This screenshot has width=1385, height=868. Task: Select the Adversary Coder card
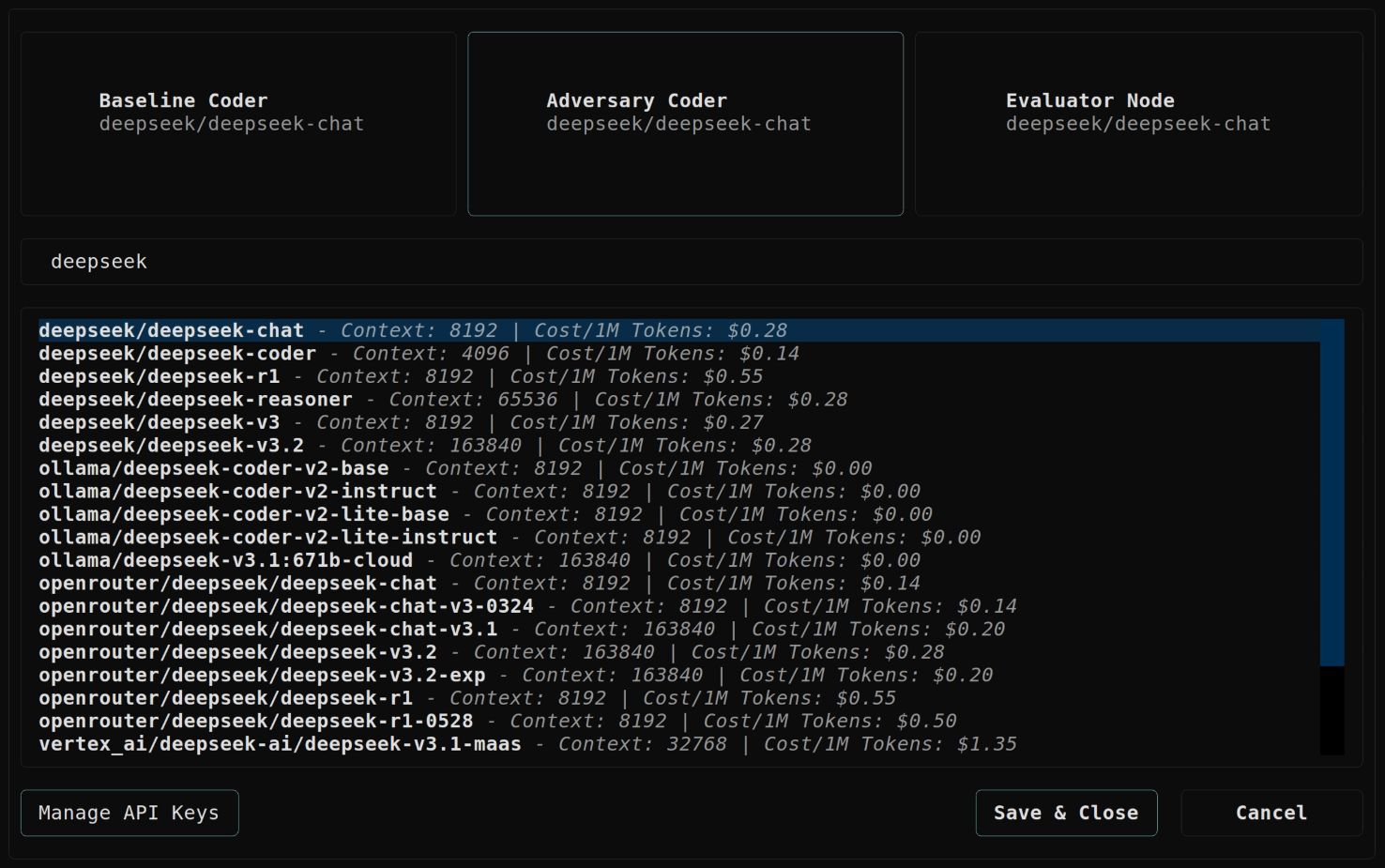point(686,124)
